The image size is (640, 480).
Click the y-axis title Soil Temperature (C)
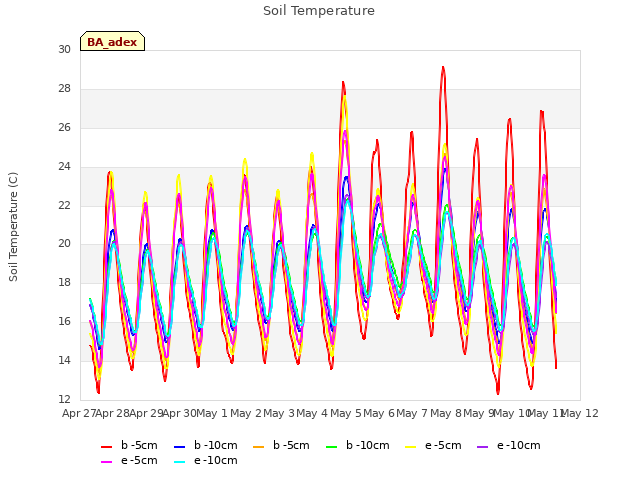click(x=13, y=227)
